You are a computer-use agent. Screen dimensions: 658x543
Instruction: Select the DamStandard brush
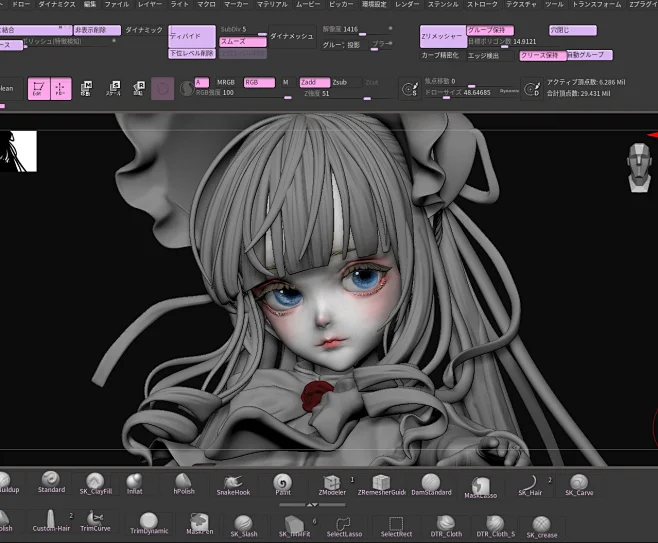pos(431,484)
